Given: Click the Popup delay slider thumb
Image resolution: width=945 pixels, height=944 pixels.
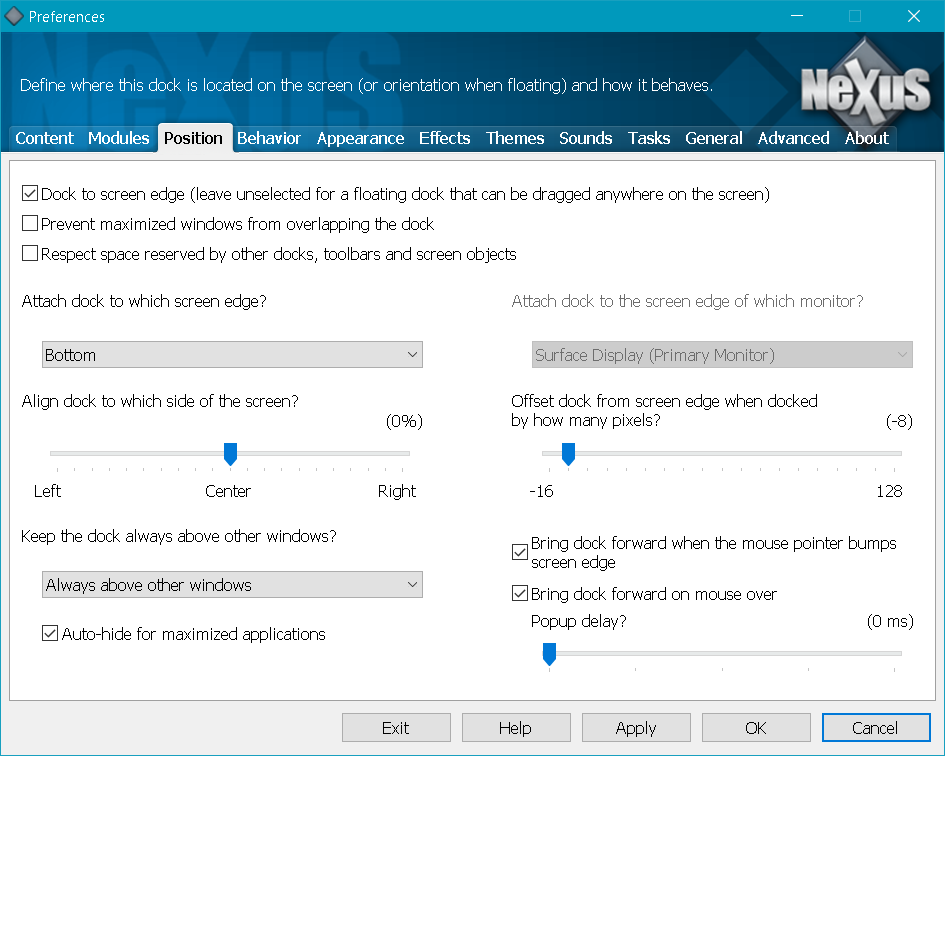Looking at the screenshot, I should point(549,654).
